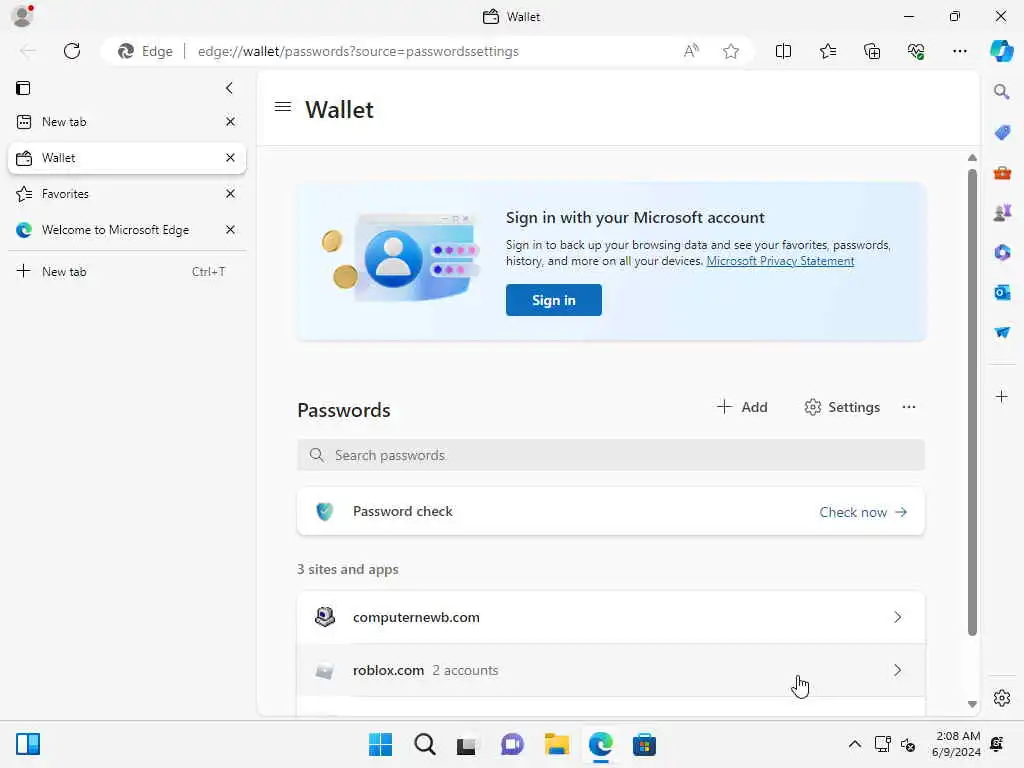The image size is (1024, 768).
Task: Click the tab actions menu icon
Action: tap(24, 88)
